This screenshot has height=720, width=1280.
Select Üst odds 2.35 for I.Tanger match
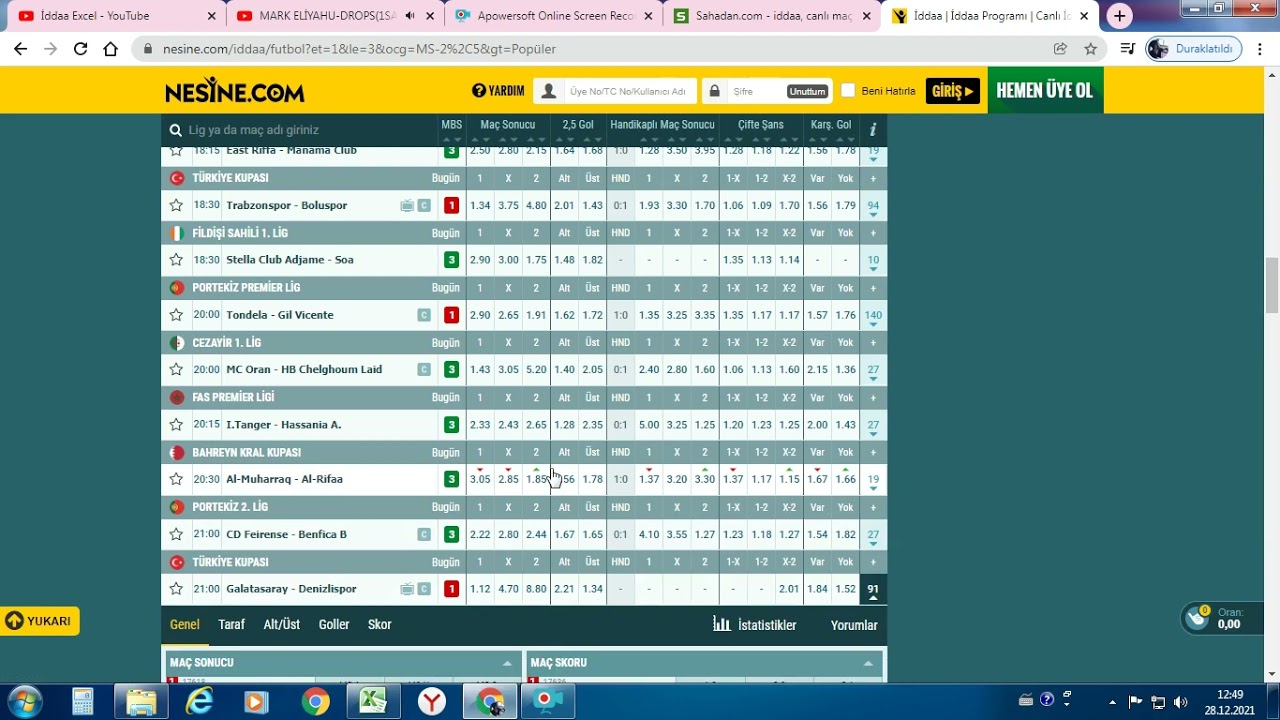point(592,424)
